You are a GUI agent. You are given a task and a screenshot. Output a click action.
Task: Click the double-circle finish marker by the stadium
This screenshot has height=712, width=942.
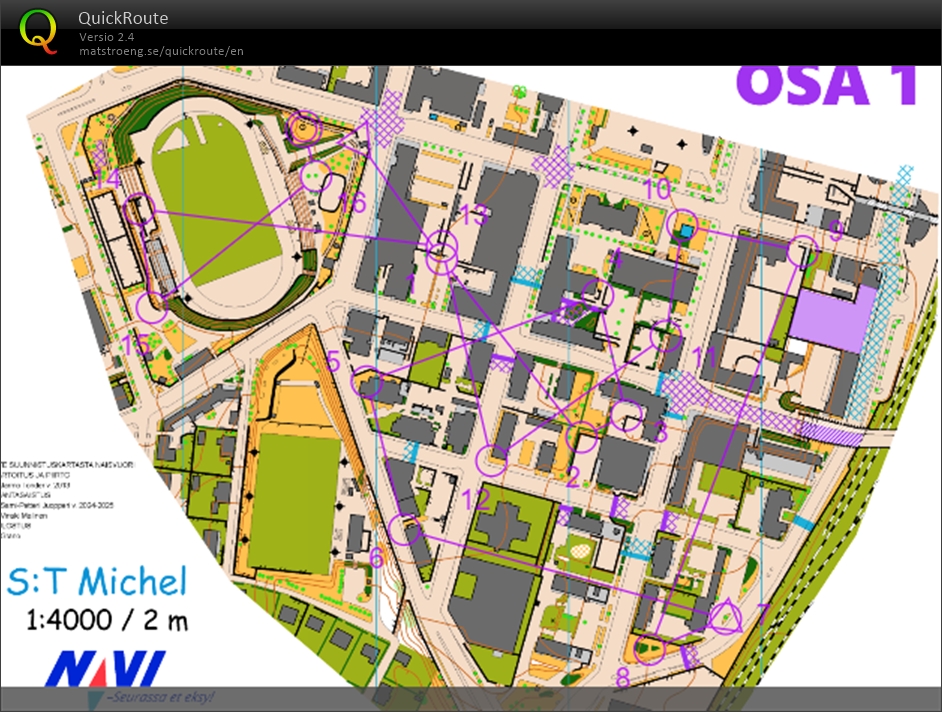pyautogui.click(x=302, y=128)
